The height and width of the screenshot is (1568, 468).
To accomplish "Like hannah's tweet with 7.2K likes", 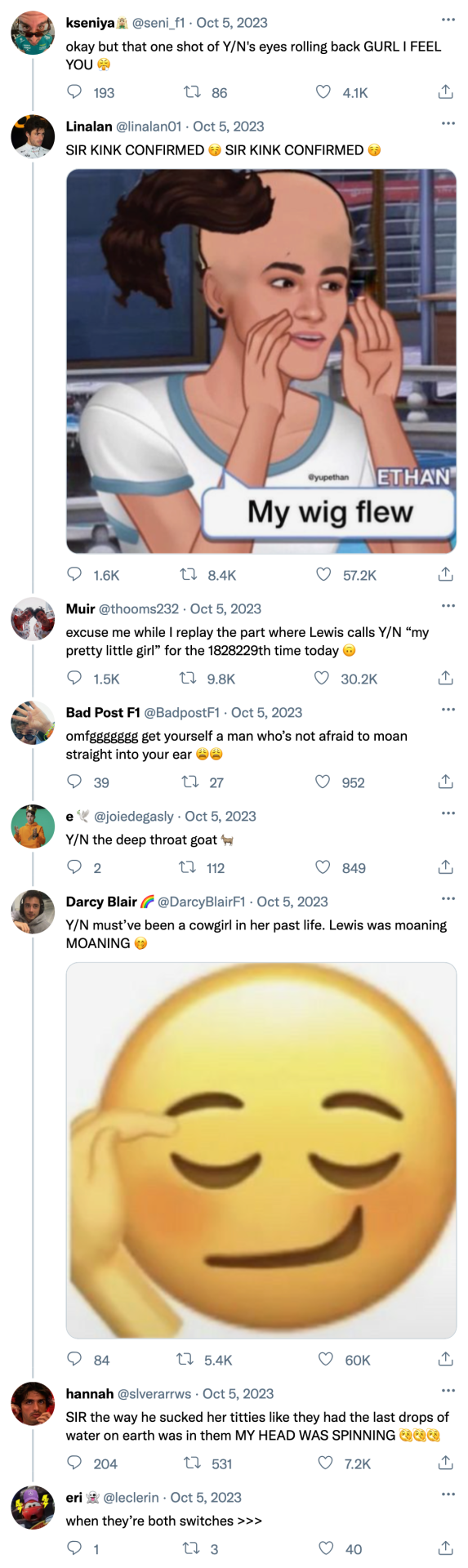I will [x=325, y=1463].
